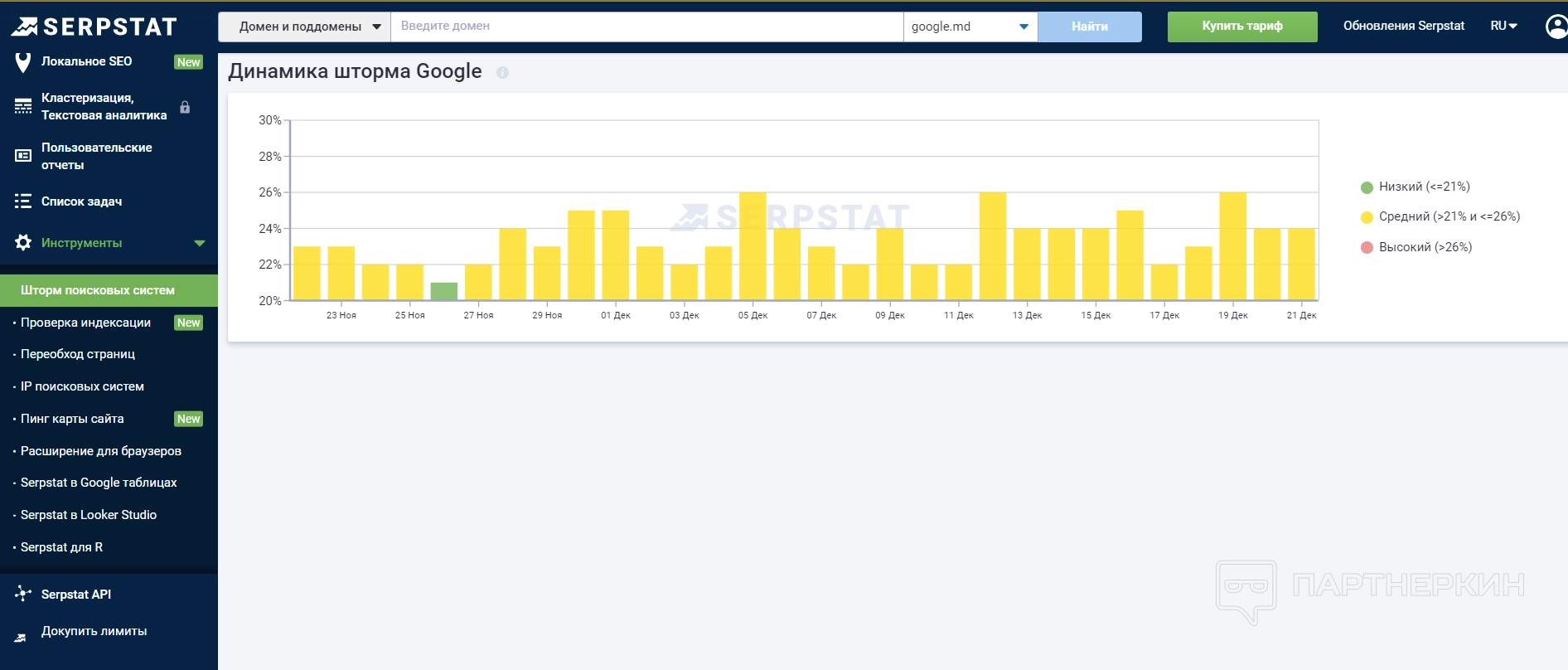Open Расширение для браузеров item
The width and height of the screenshot is (1568, 670).
pos(101,451)
